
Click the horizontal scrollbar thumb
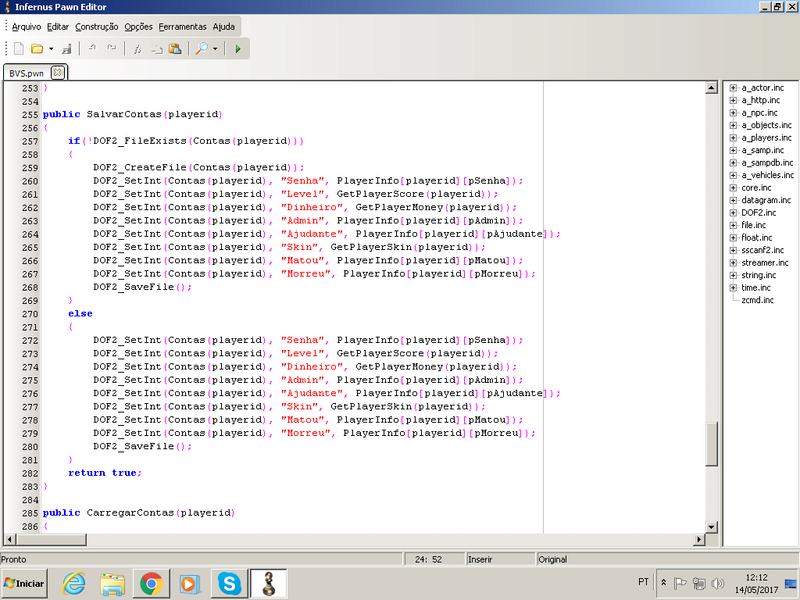[51, 539]
